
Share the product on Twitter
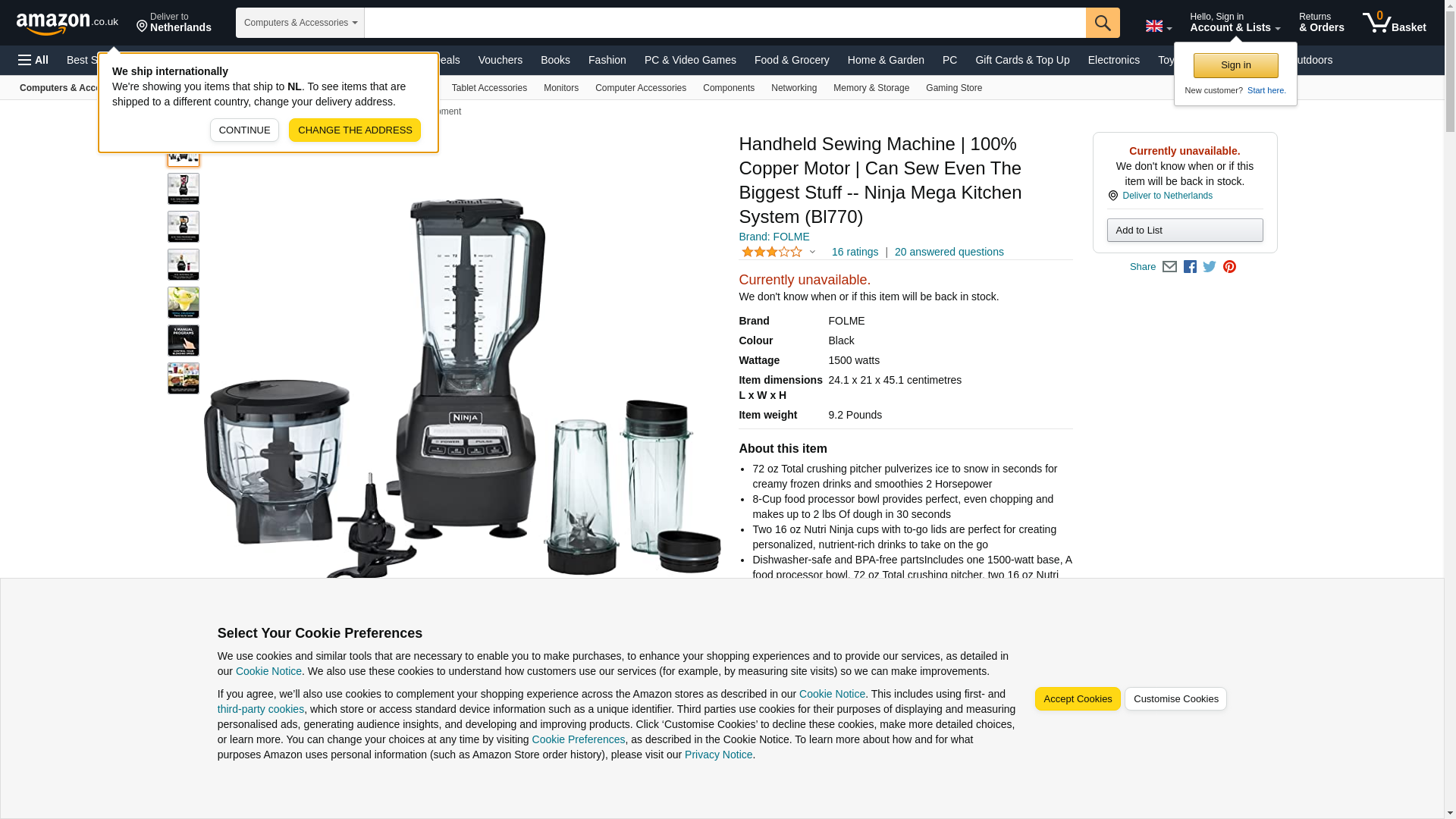(x=1210, y=267)
